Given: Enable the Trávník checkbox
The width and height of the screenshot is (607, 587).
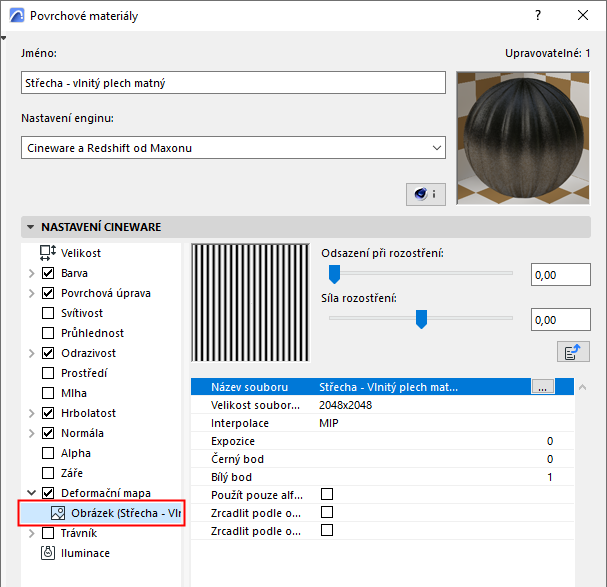Looking at the screenshot, I should (x=48, y=533).
